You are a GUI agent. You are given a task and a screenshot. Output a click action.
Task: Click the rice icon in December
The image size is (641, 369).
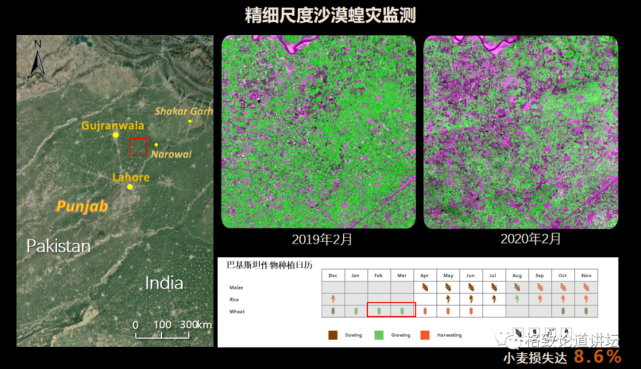[x=333, y=299]
